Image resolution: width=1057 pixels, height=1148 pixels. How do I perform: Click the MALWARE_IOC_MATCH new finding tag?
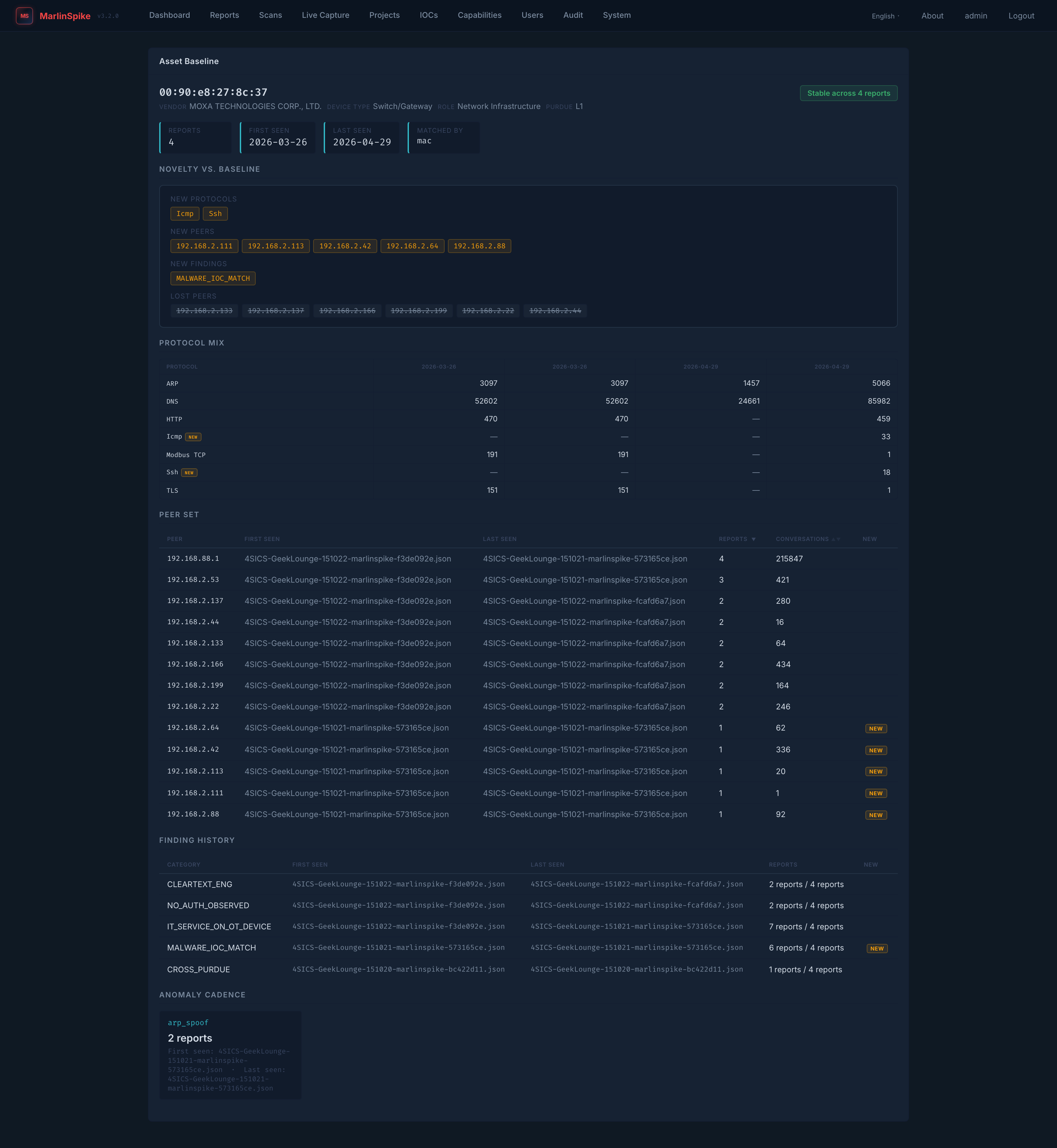(213, 278)
